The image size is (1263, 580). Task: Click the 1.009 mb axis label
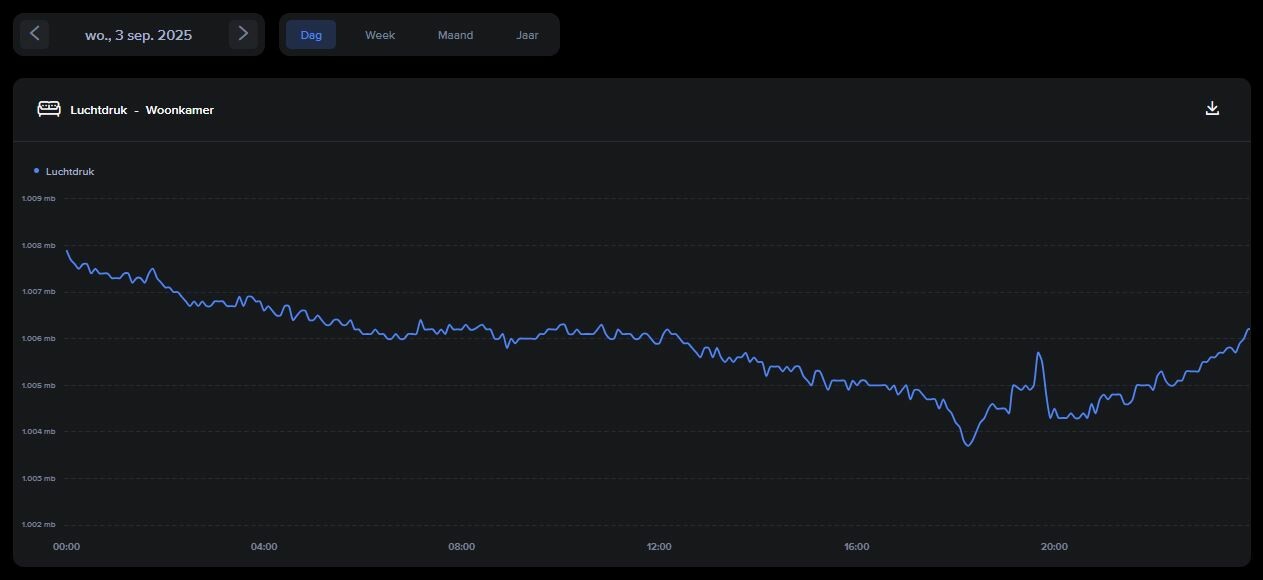[x=39, y=198]
